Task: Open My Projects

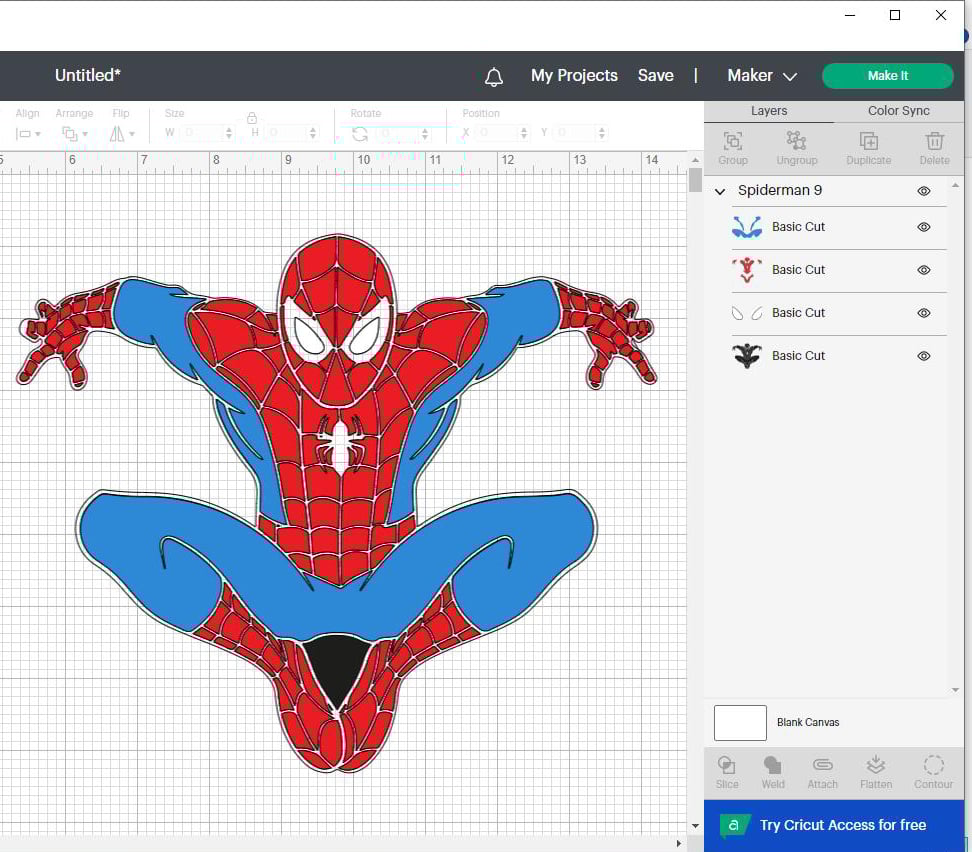Action: click(x=574, y=76)
